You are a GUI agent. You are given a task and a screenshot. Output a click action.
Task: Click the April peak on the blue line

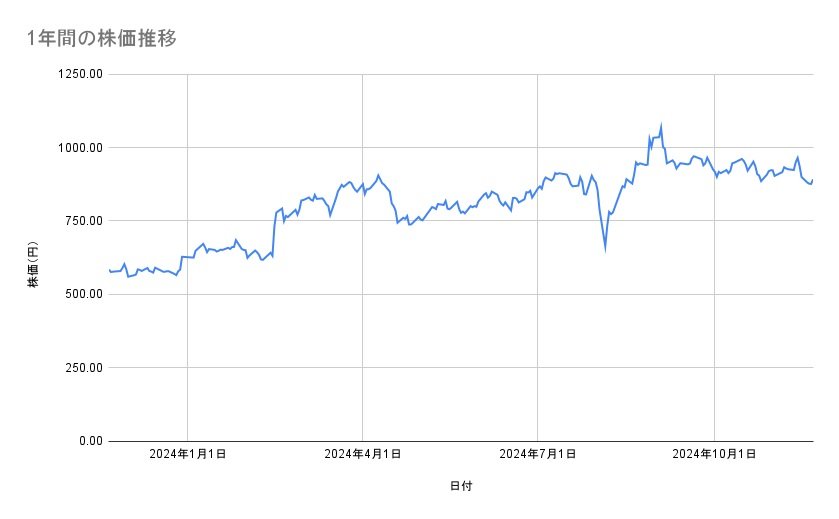pyautogui.click(x=378, y=175)
